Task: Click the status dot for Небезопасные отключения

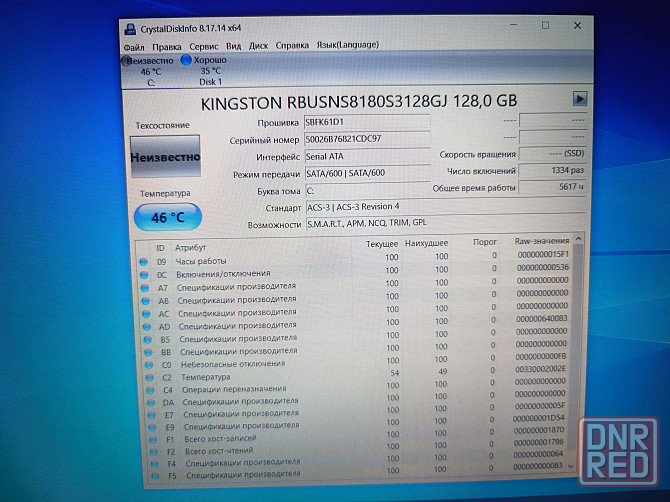Action: pos(149,365)
